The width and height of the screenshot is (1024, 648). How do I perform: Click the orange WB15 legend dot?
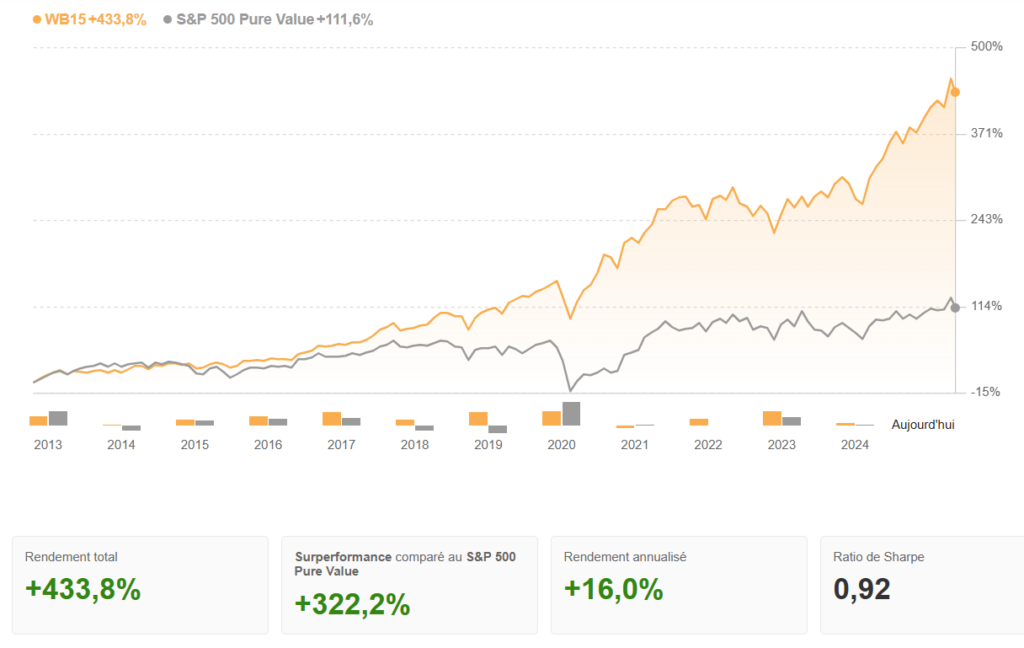tap(37, 19)
